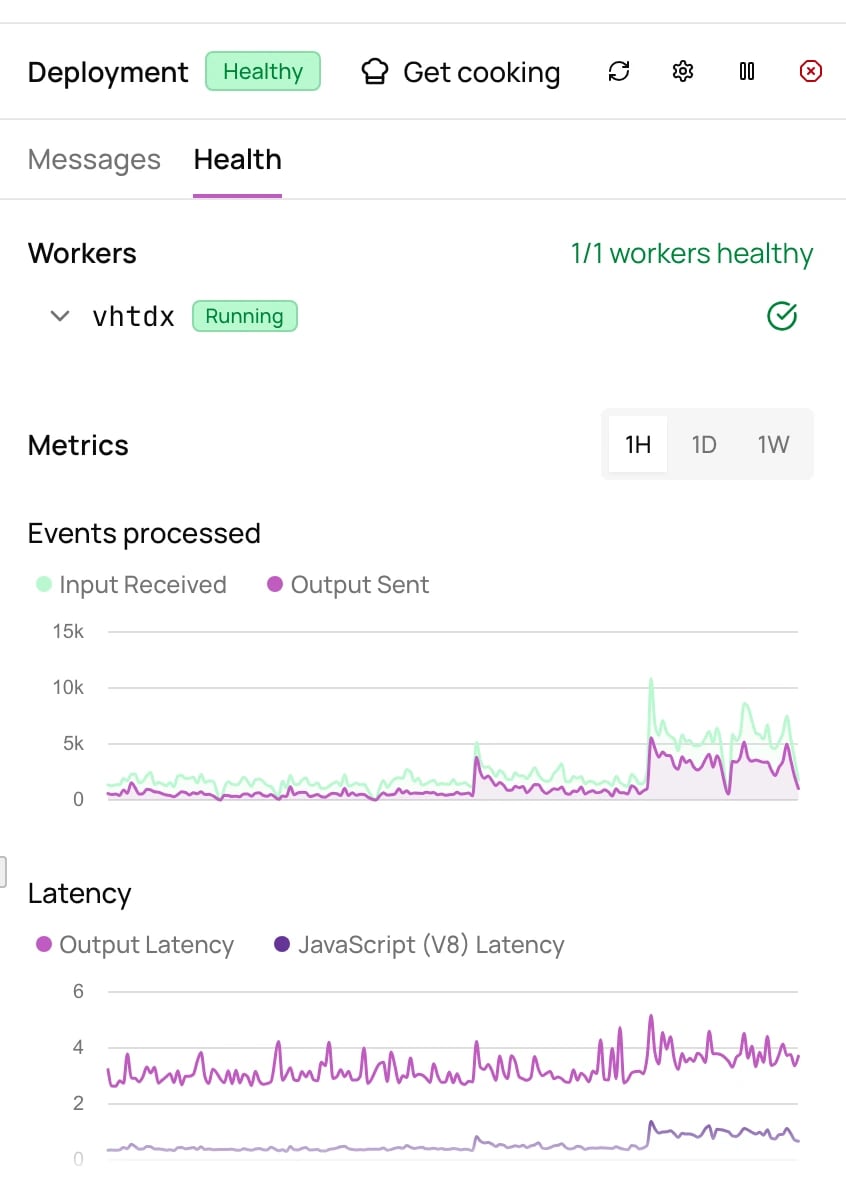Click the 10k axis label
Screen dimensions: 846x1180
tap(68, 687)
